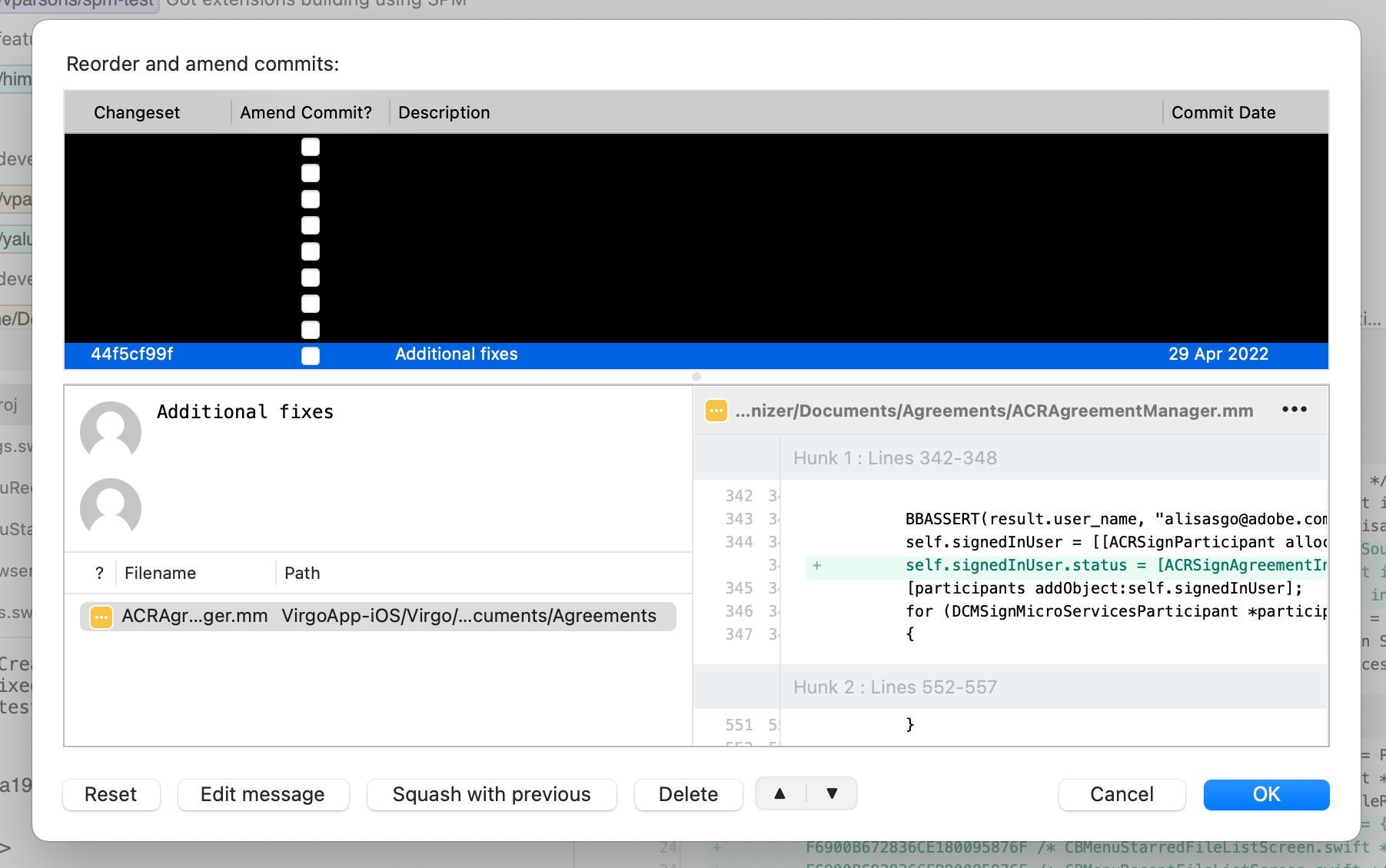
Task: Click the plus marker on the added diff line
Action: pos(817,565)
